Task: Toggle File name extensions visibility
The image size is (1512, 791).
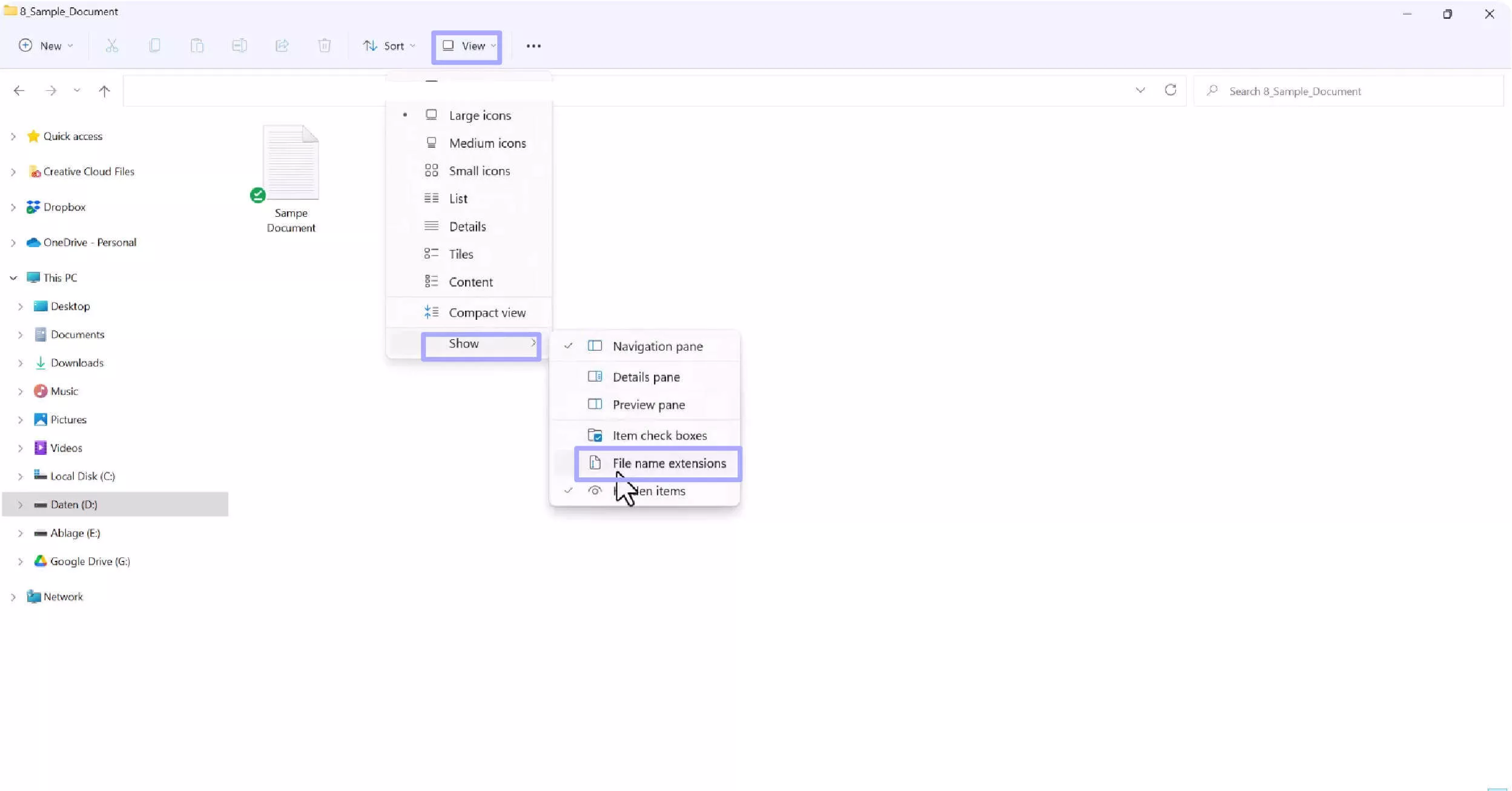Action: click(x=669, y=462)
